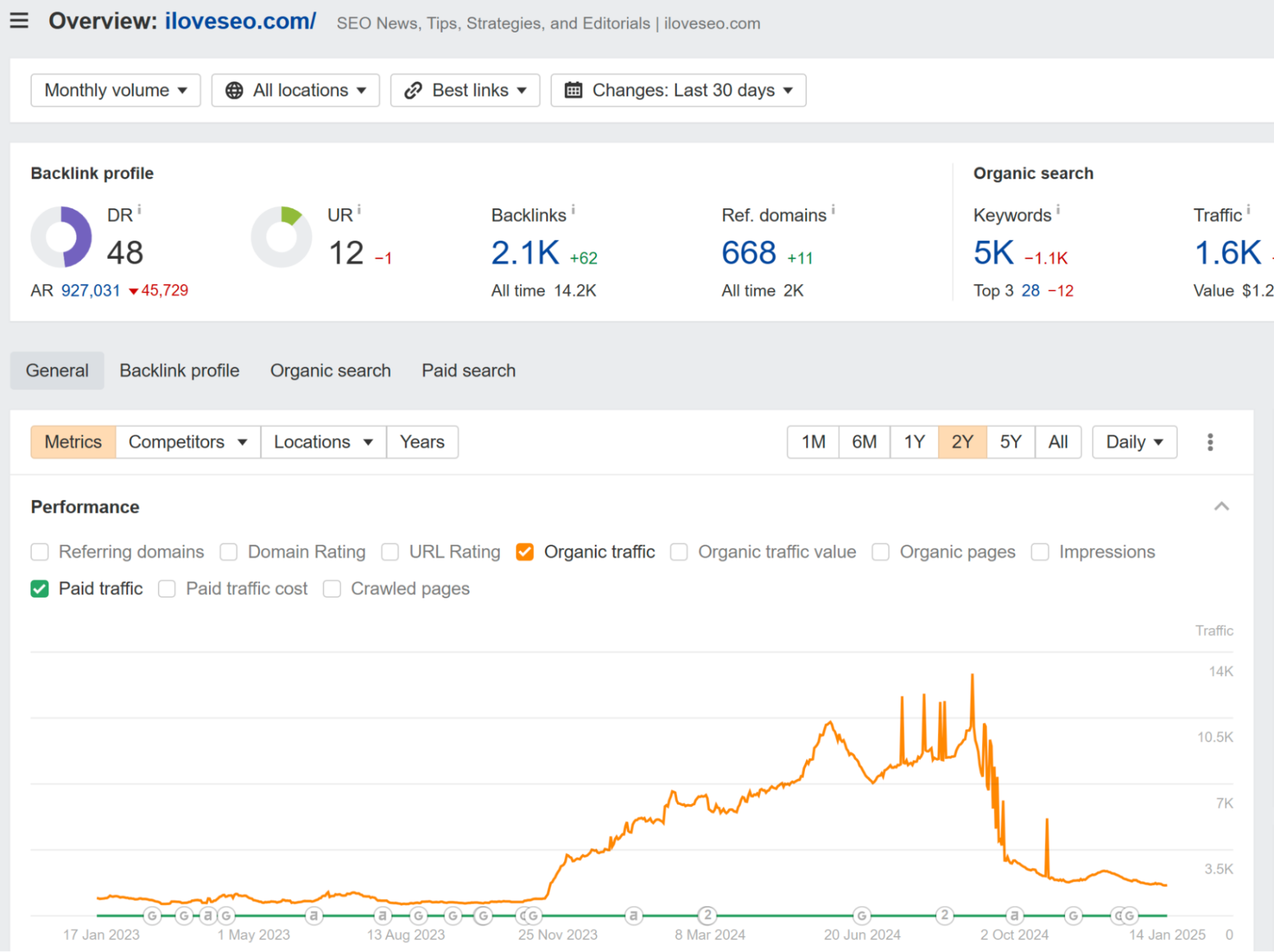Collapse the Performance section chevron
Screen dimensions: 1274x952
click(1222, 507)
